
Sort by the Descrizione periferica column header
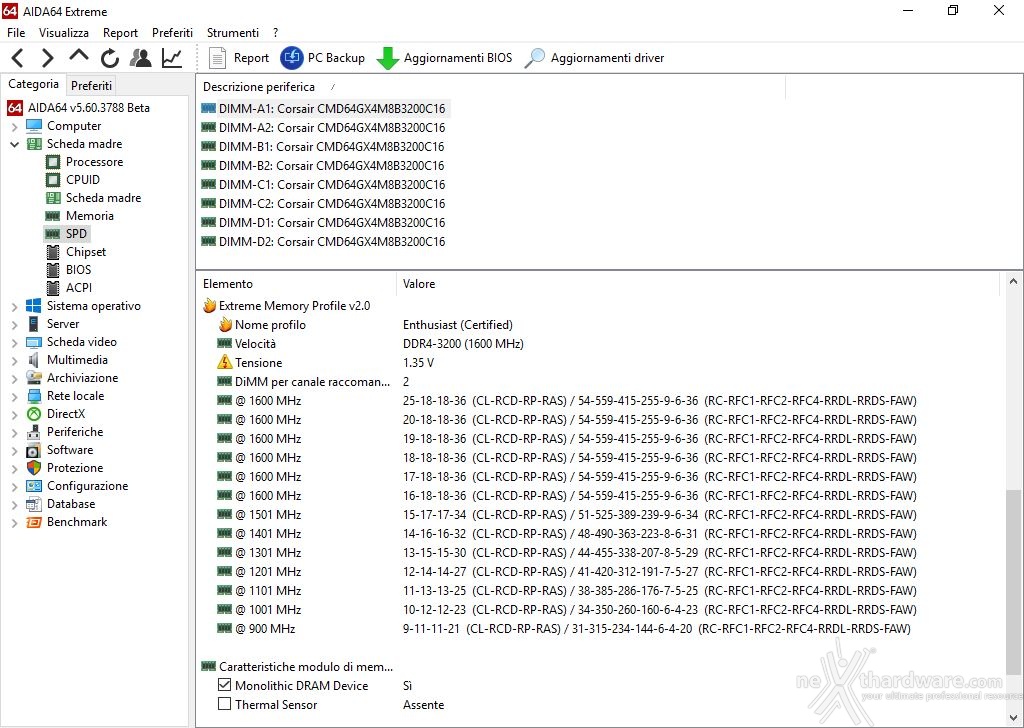490,87
